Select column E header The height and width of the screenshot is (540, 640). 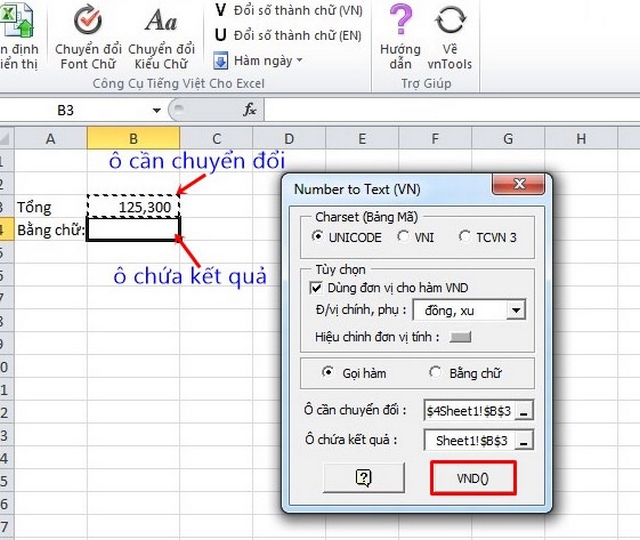(362, 139)
